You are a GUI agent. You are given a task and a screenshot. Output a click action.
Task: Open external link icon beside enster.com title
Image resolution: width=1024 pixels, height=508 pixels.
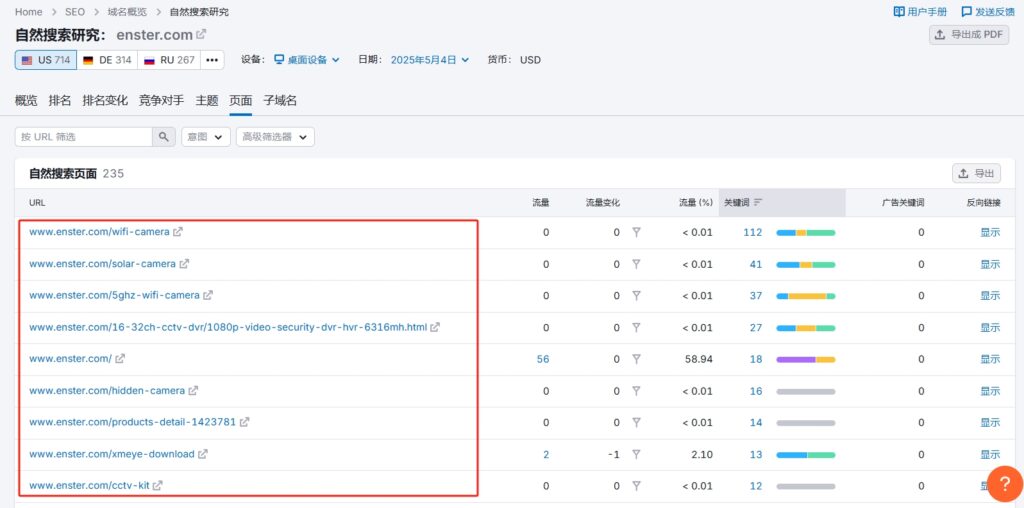point(202,34)
